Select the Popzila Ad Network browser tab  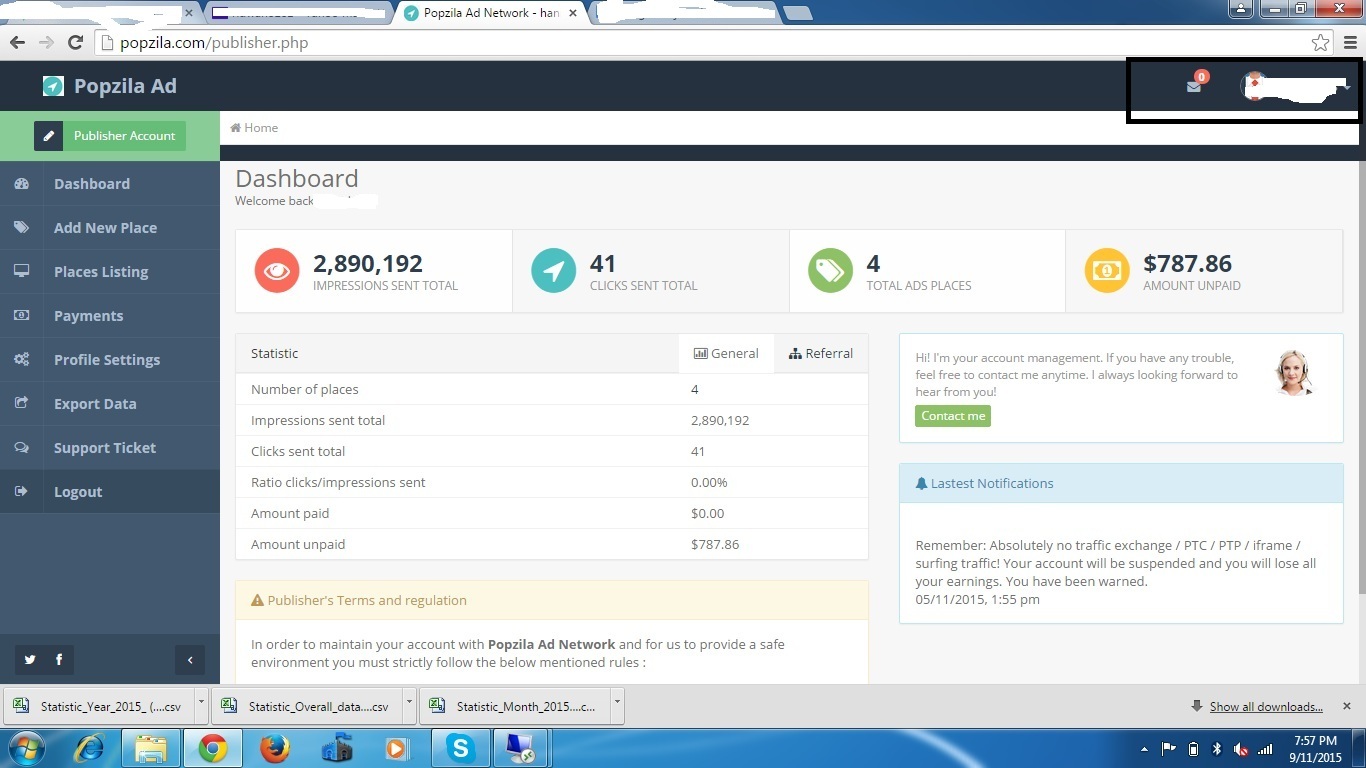[x=492, y=13]
